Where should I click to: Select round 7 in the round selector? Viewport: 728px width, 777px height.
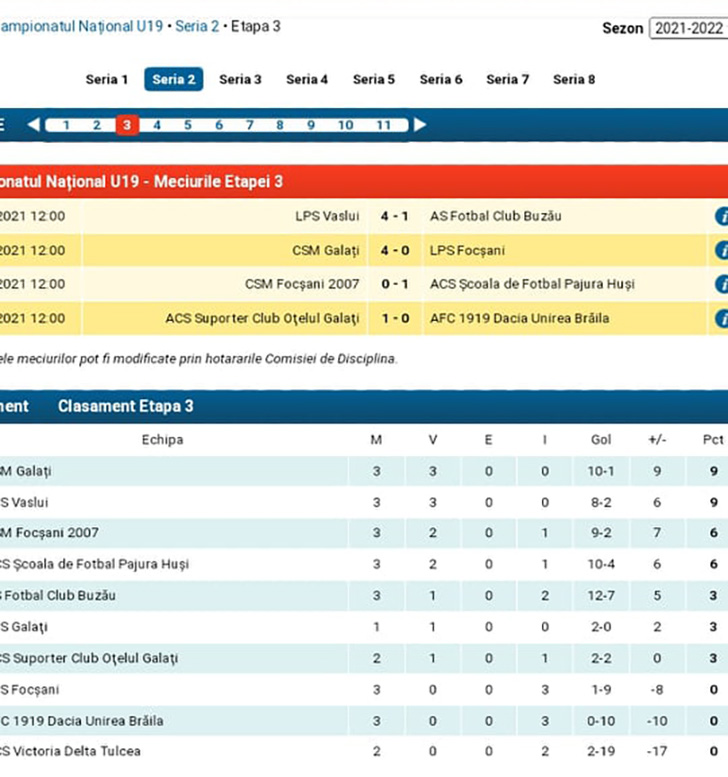click(x=249, y=125)
